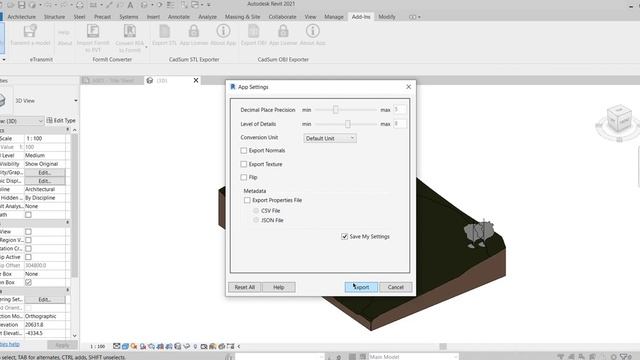
Task: Click Help button in App Settings dialog
Action: pyautogui.click(x=278, y=287)
